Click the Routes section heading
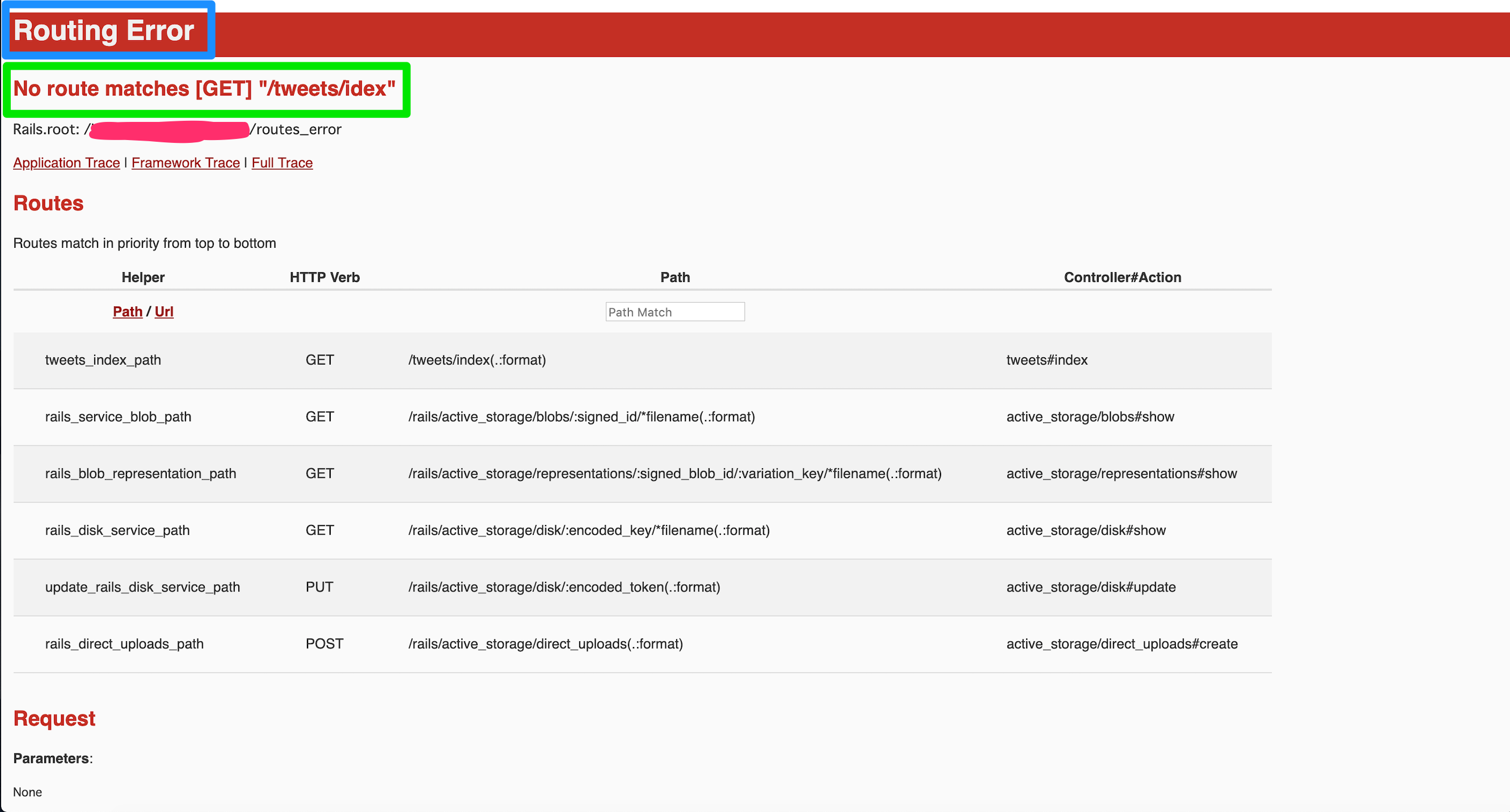 49,204
